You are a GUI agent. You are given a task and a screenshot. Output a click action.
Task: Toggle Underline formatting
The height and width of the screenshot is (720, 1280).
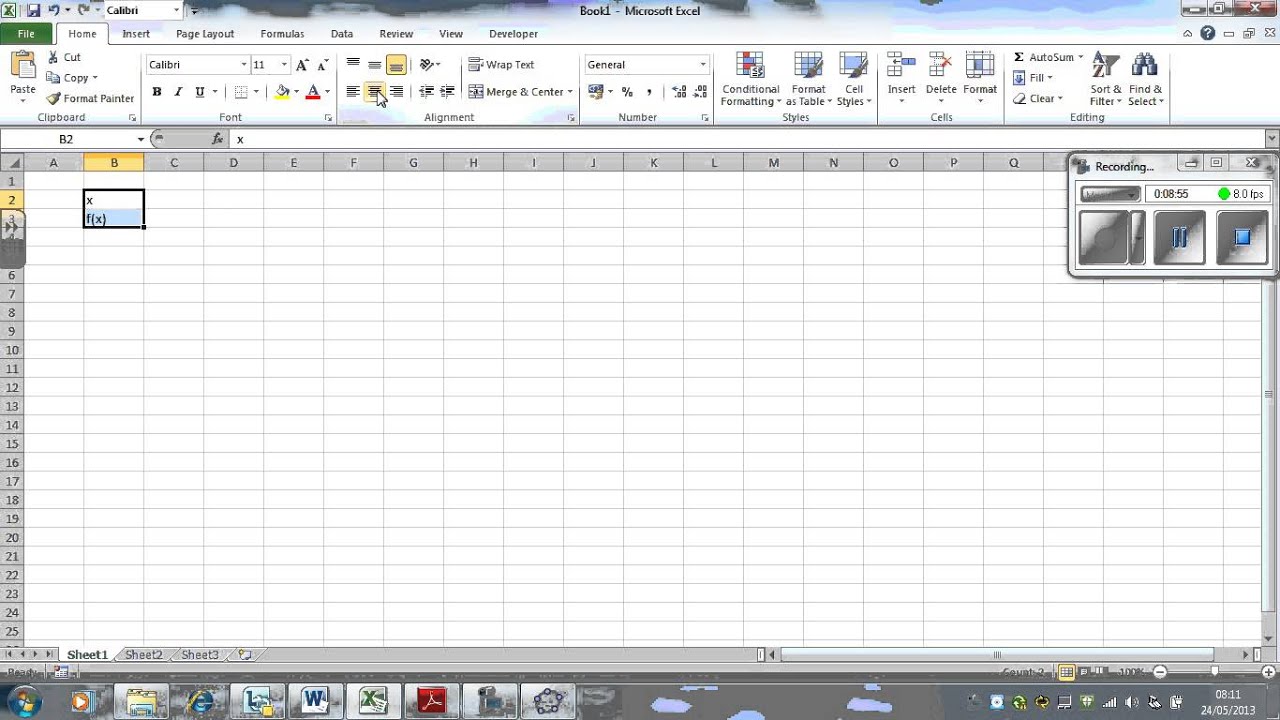(200, 92)
